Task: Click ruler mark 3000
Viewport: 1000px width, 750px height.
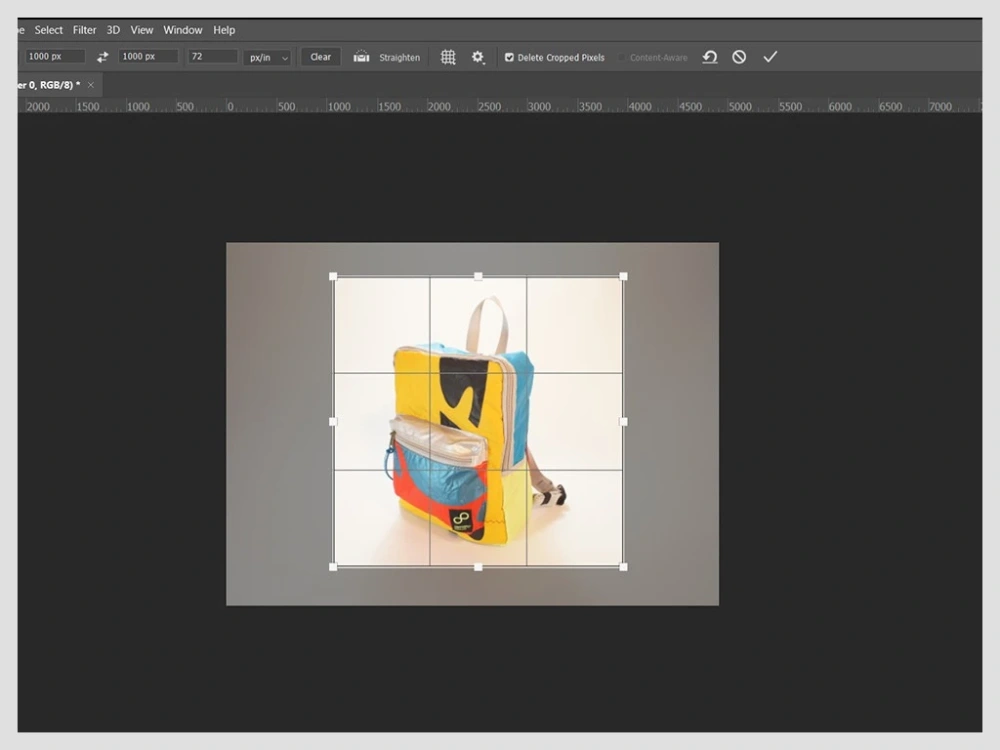Action: [539, 107]
